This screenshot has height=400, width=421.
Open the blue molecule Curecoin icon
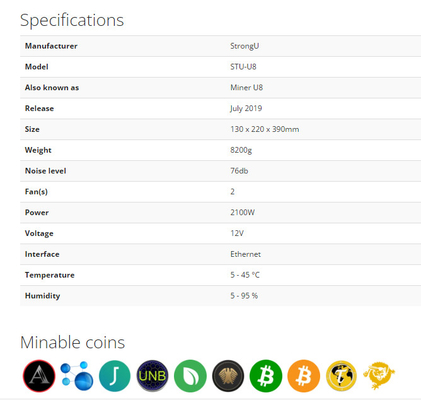point(77,376)
